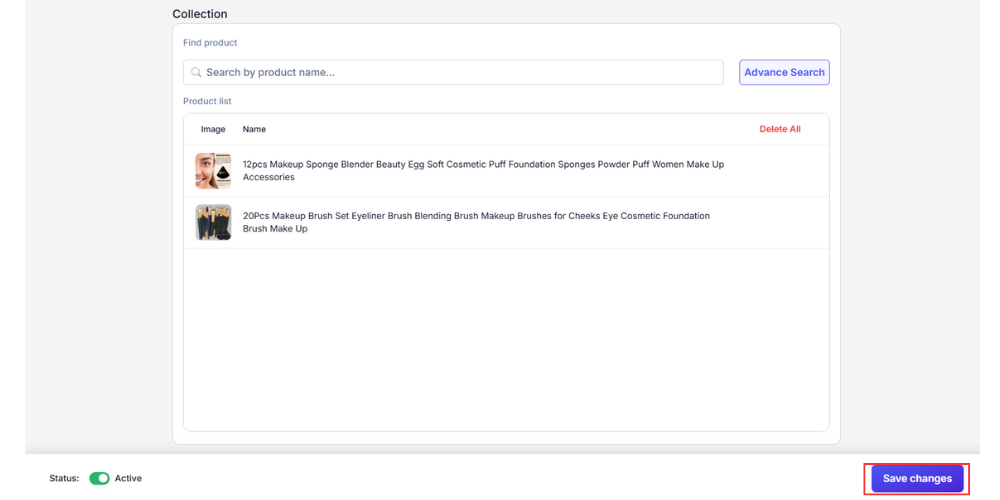Click the Name column header

tap(254, 129)
